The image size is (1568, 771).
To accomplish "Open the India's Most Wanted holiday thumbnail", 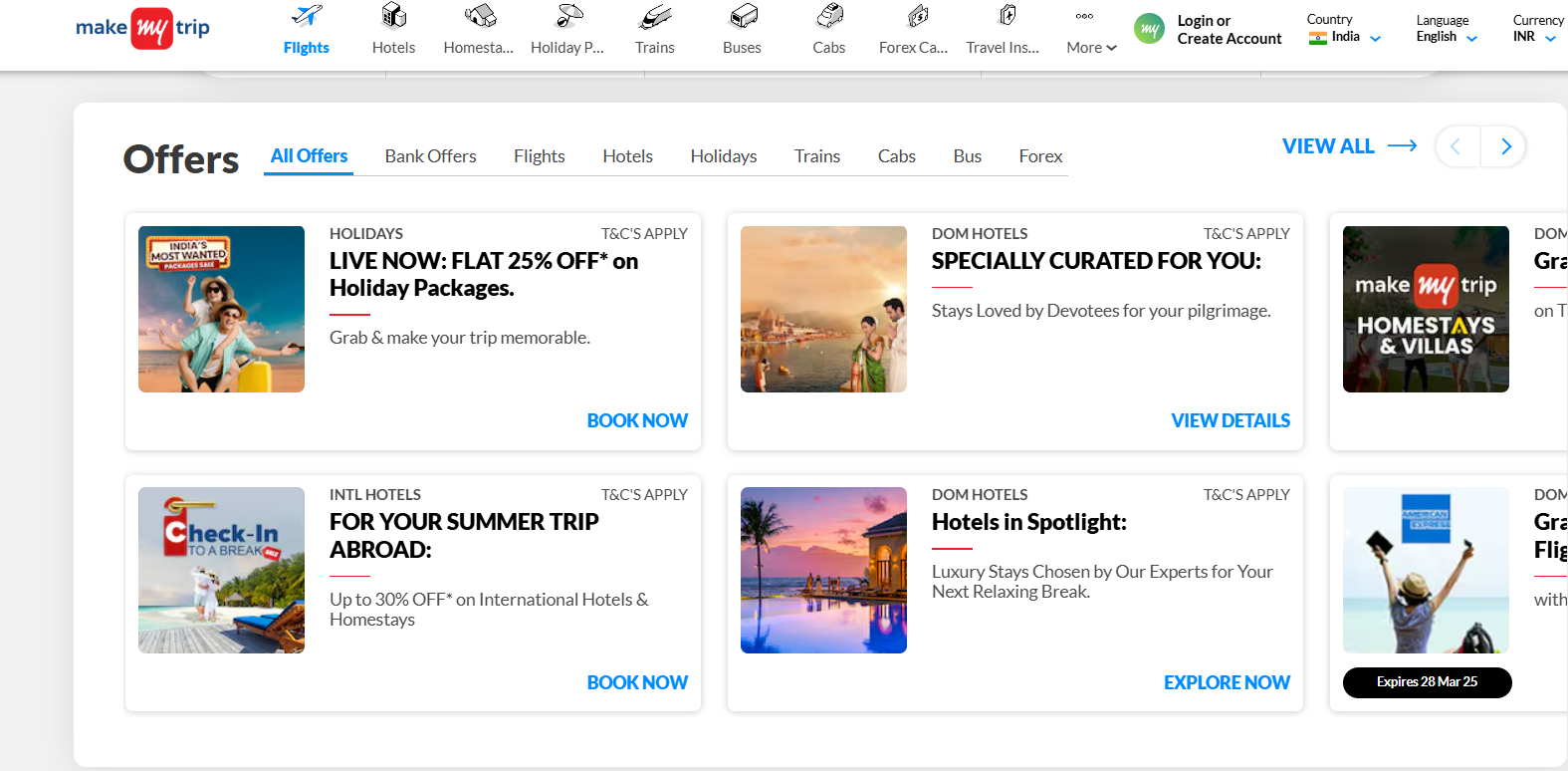I will tap(221, 309).
